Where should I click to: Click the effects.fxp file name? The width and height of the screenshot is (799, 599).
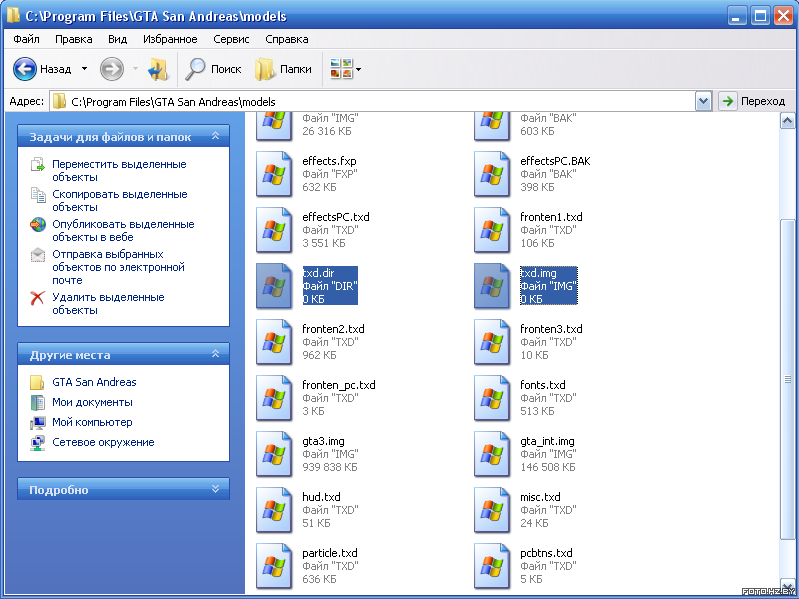[x=329, y=161]
